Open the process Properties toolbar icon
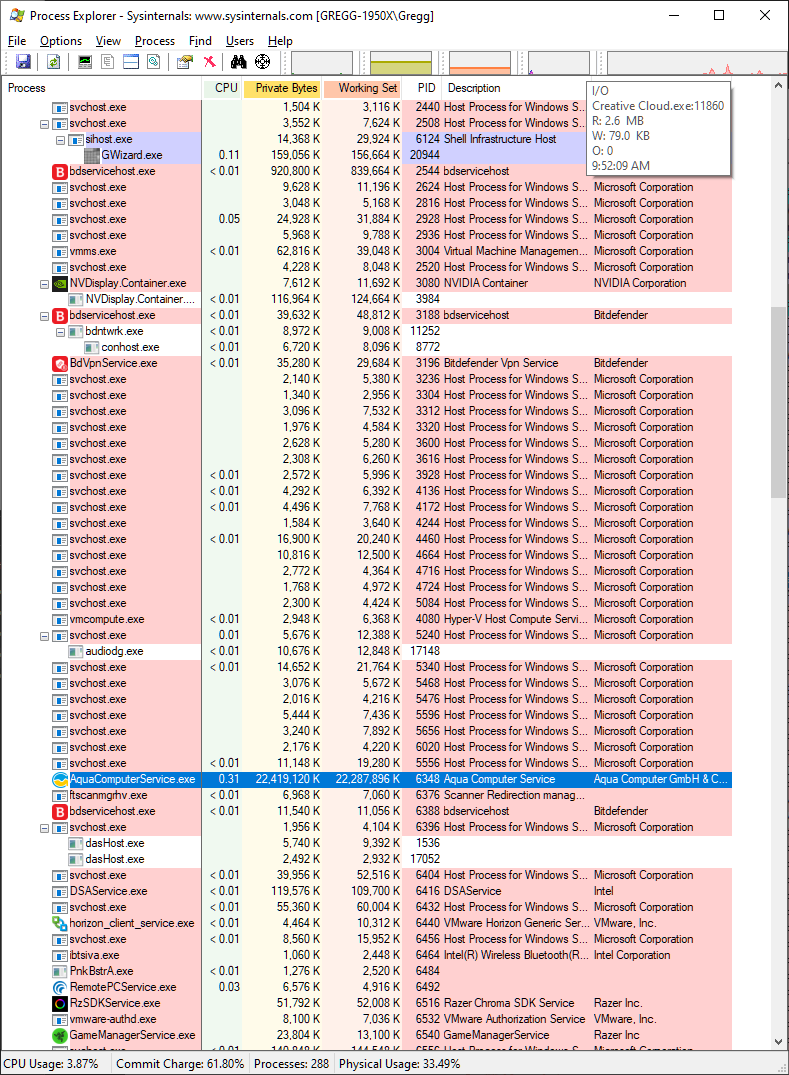The height and width of the screenshot is (1075, 789). click(185, 62)
